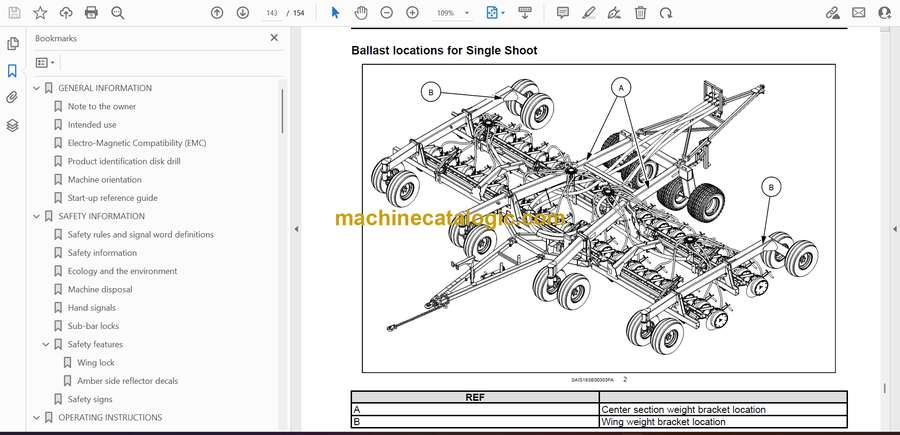Close the Bookmarks pane
The width and height of the screenshot is (900, 435).
click(274, 37)
